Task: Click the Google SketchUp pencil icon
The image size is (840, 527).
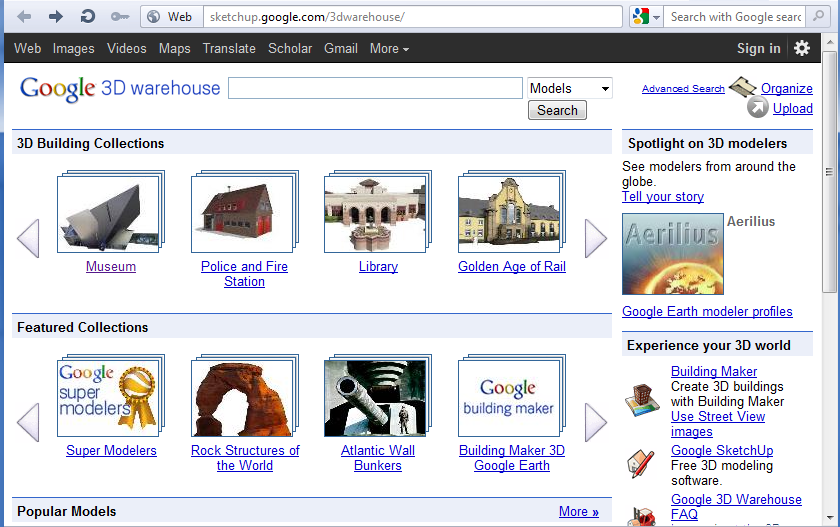Action: coord(641,464)
